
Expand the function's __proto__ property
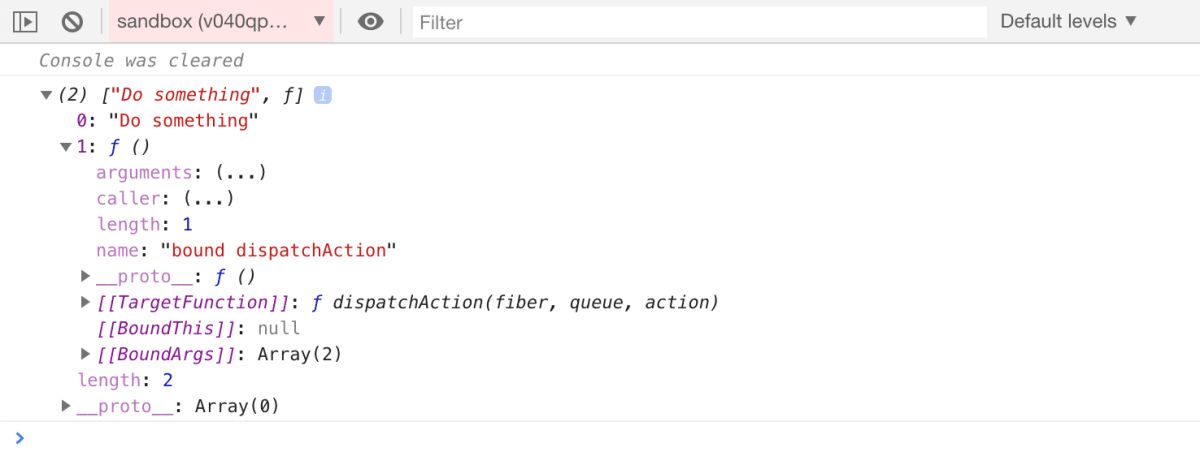86,276
